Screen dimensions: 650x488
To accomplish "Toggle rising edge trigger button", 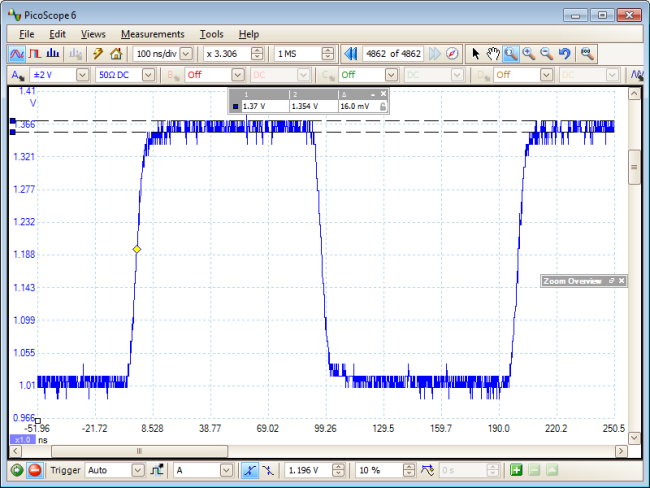I will (x=248, y=470).
